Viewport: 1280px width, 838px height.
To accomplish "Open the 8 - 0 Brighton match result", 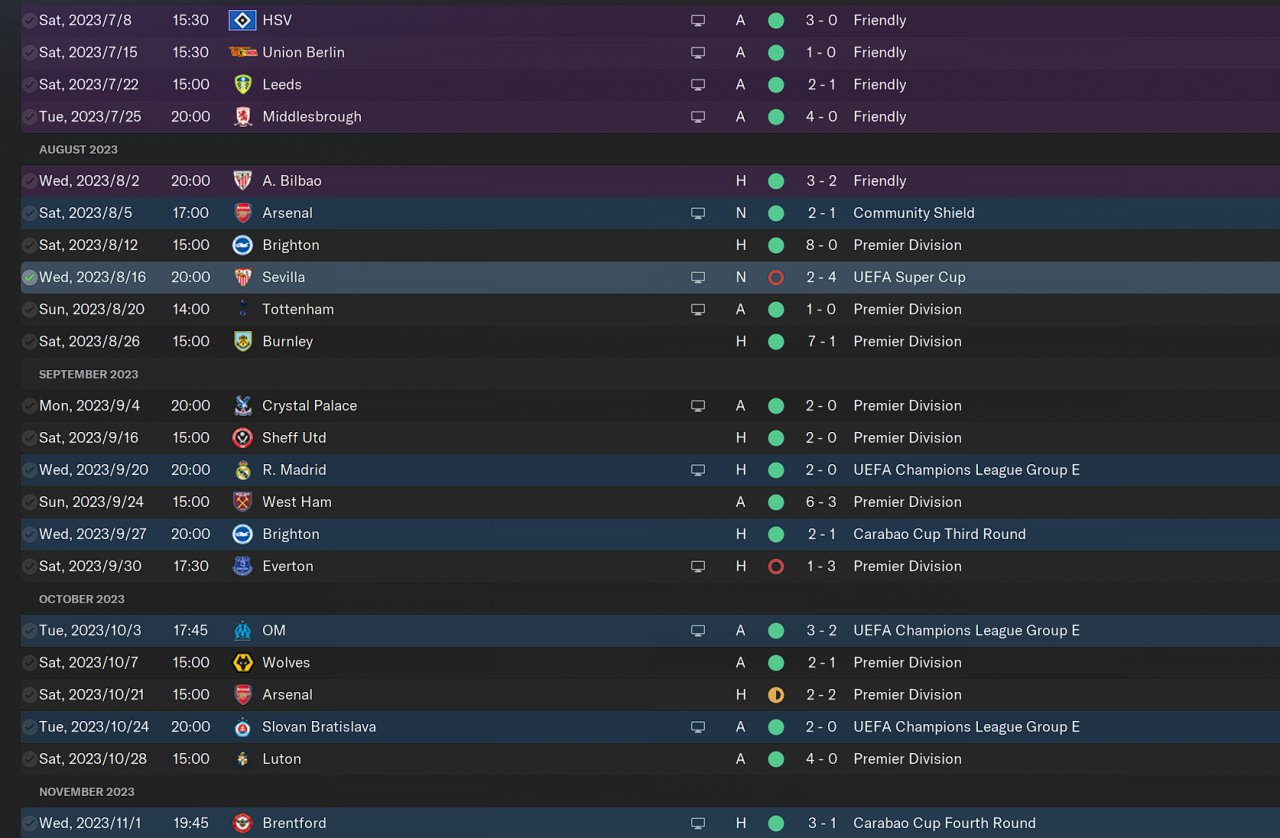I will (822, 245).
